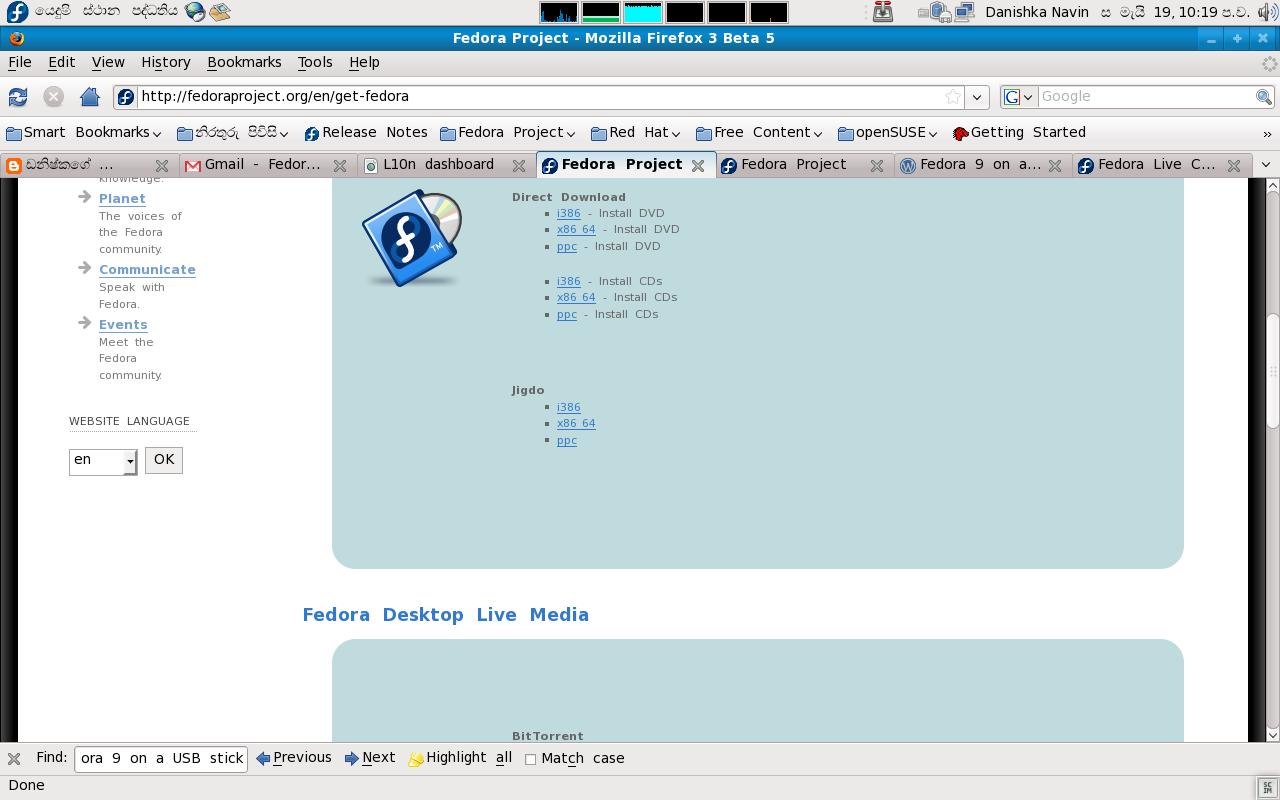Toggle Match case checkbox

tap(531, 760)
